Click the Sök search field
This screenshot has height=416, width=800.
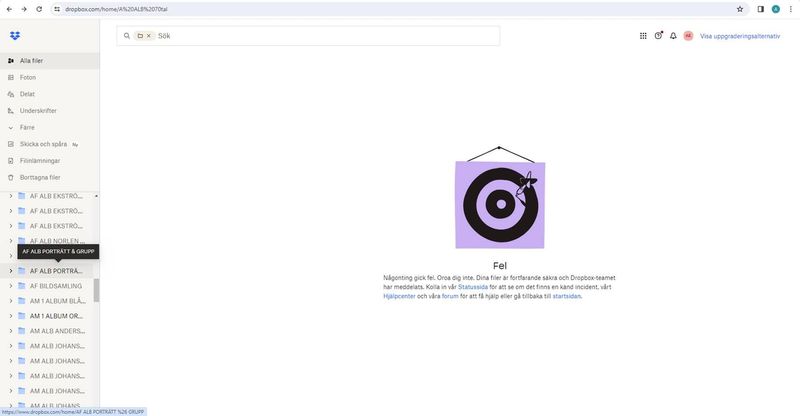320,35
